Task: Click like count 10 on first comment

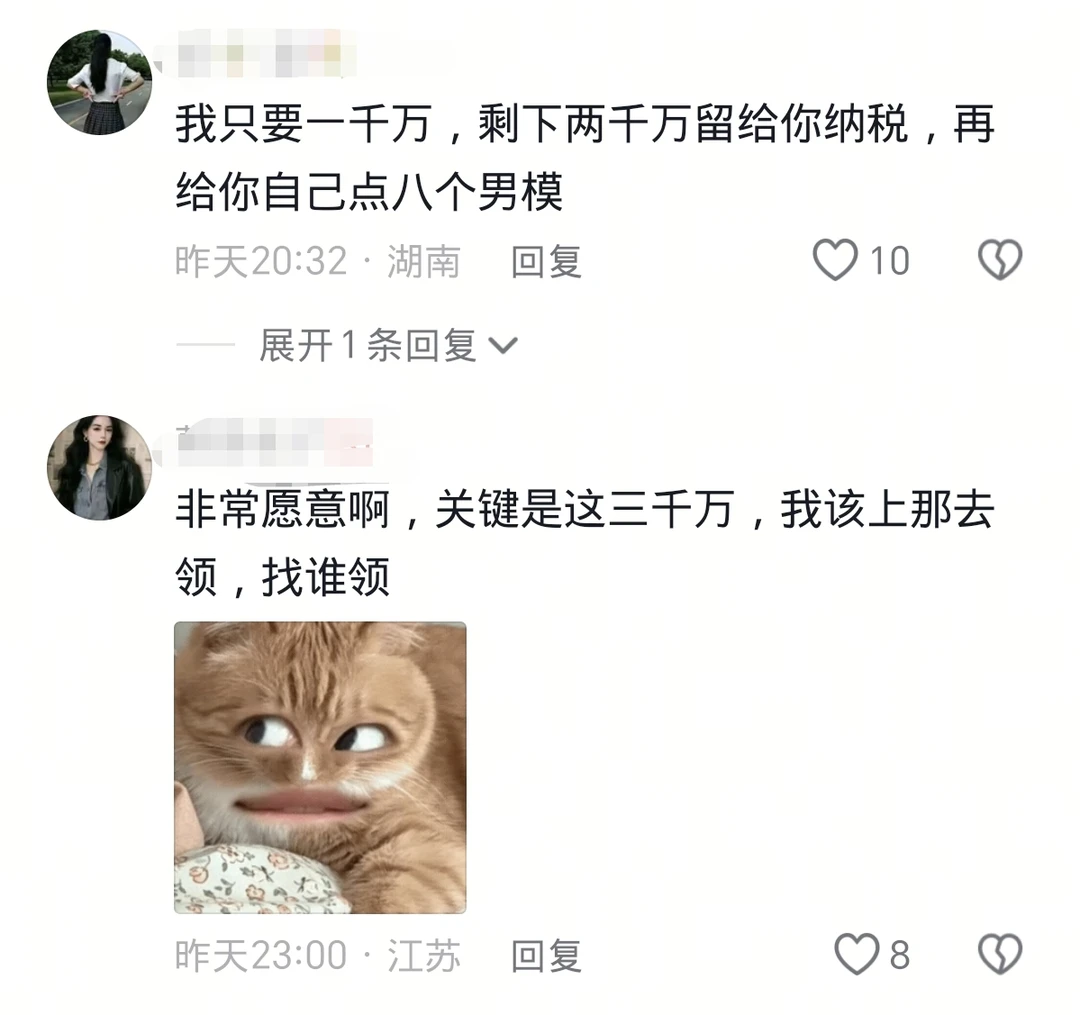Action: pos(889,261)
